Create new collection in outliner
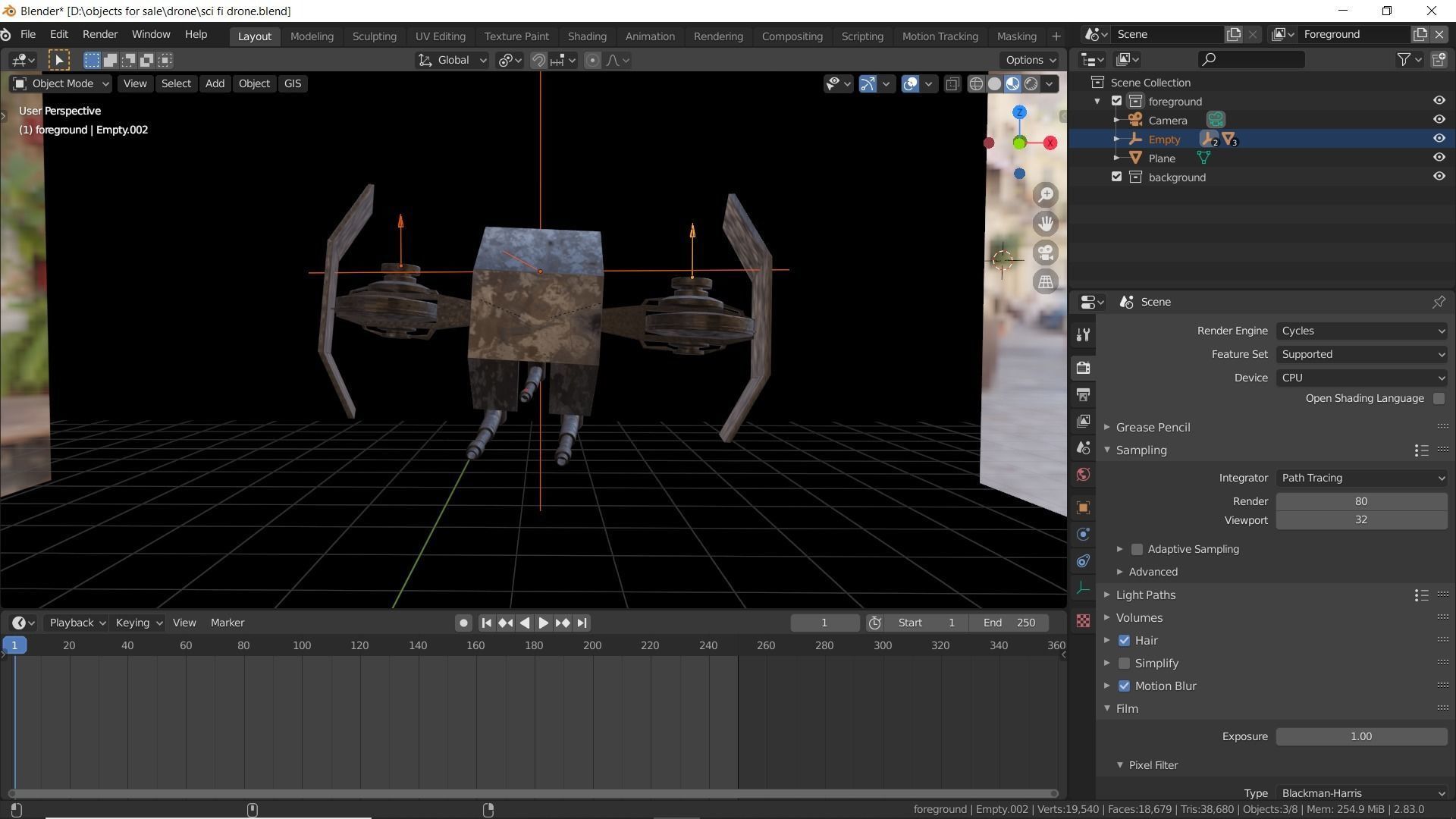 (x=1439, y=59)
